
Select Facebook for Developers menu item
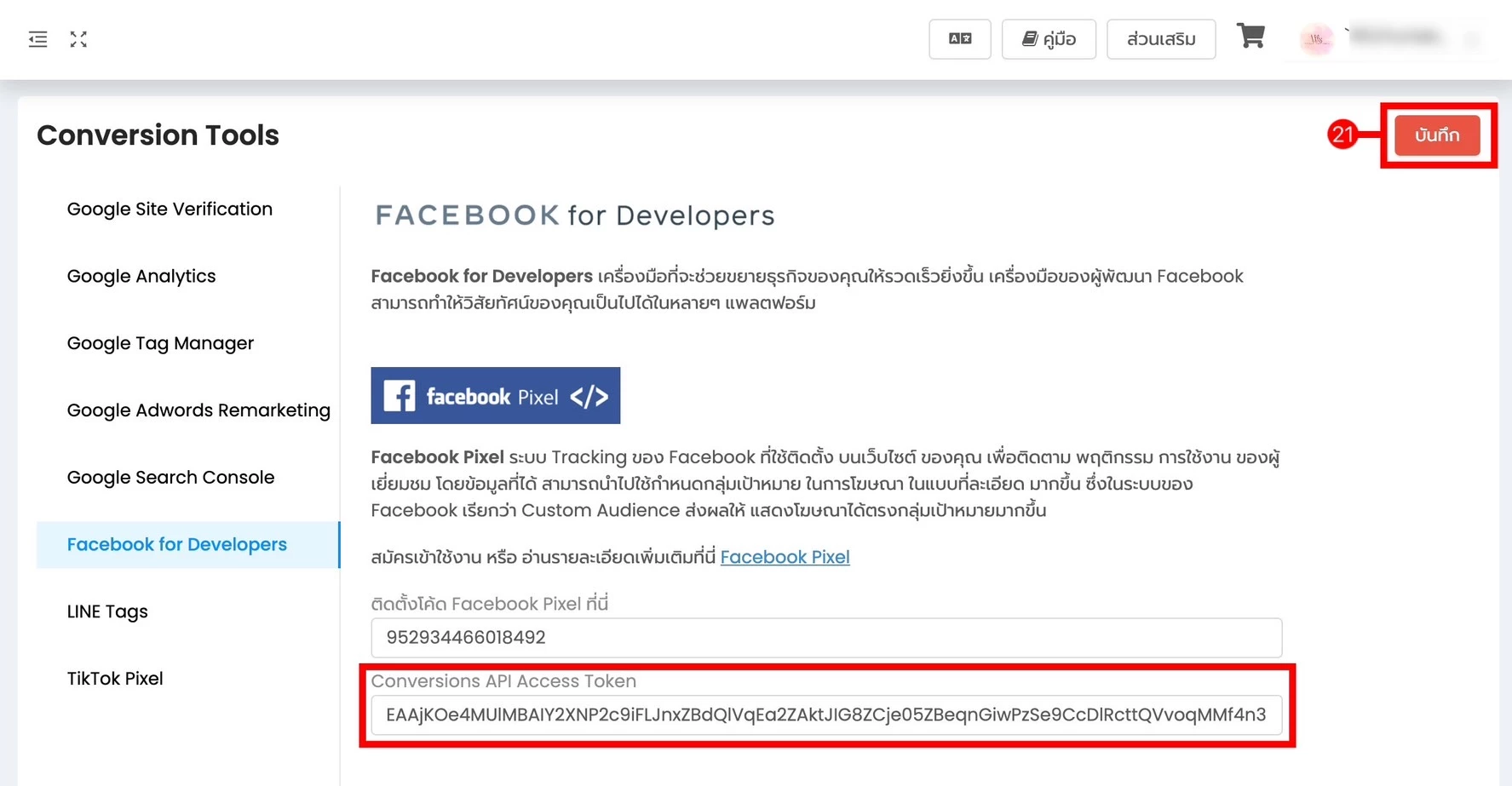187,545
